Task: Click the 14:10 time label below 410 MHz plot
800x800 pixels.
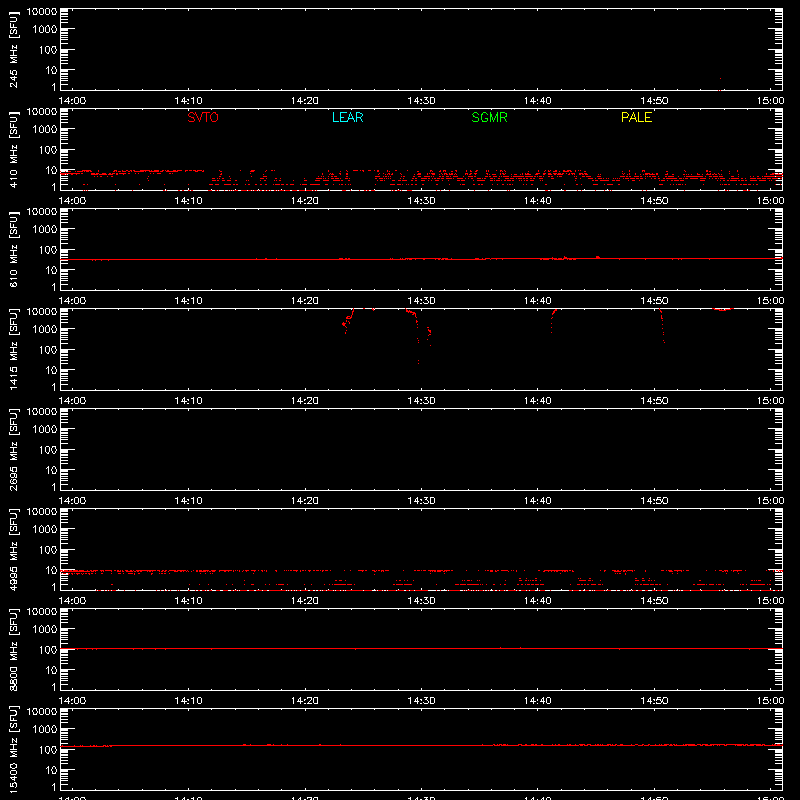Action: click(188, 201)
